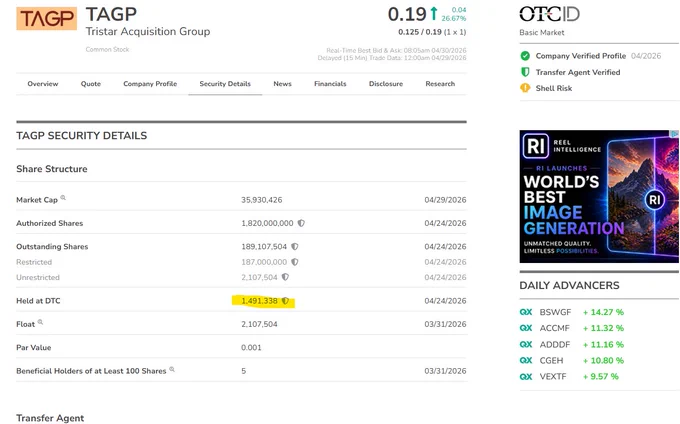Click the Beneficial Holders count 5
Screen dimensions: 680x424
click(244, 371)
